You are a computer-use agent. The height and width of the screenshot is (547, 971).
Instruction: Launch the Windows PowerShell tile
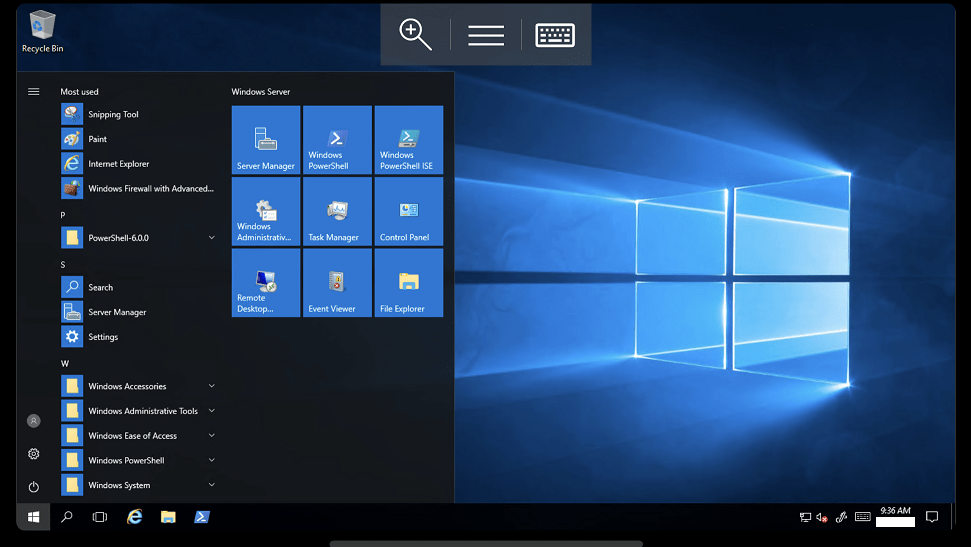pyautogui.click(x=337, y=140)
